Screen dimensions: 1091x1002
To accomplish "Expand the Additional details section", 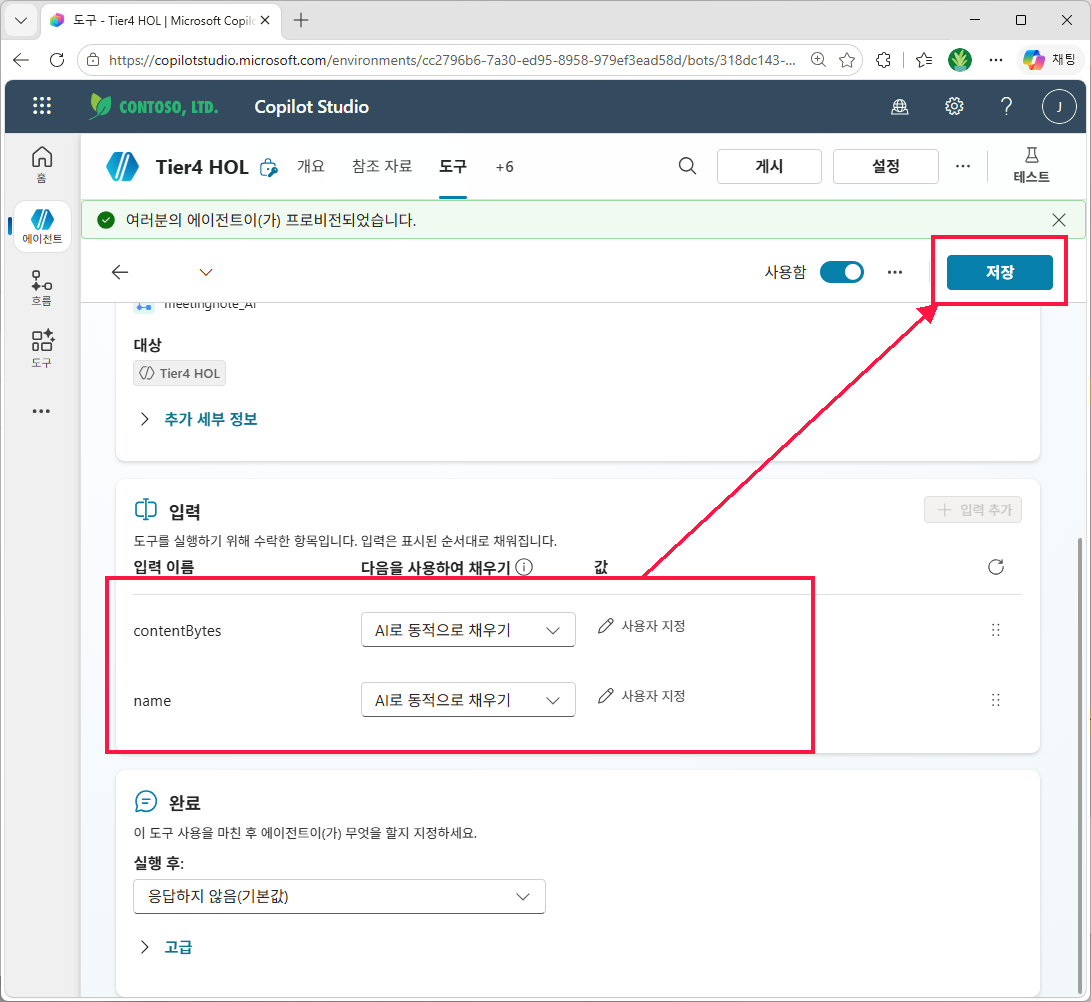I will click(198, 419).
